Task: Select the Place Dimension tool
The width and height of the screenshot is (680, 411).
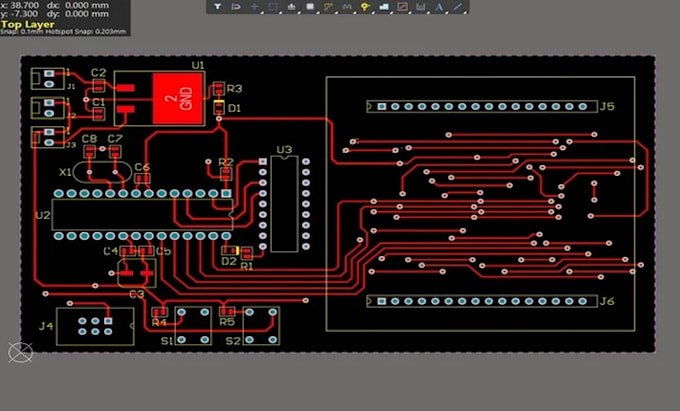Action: click(x=421, y=7)
